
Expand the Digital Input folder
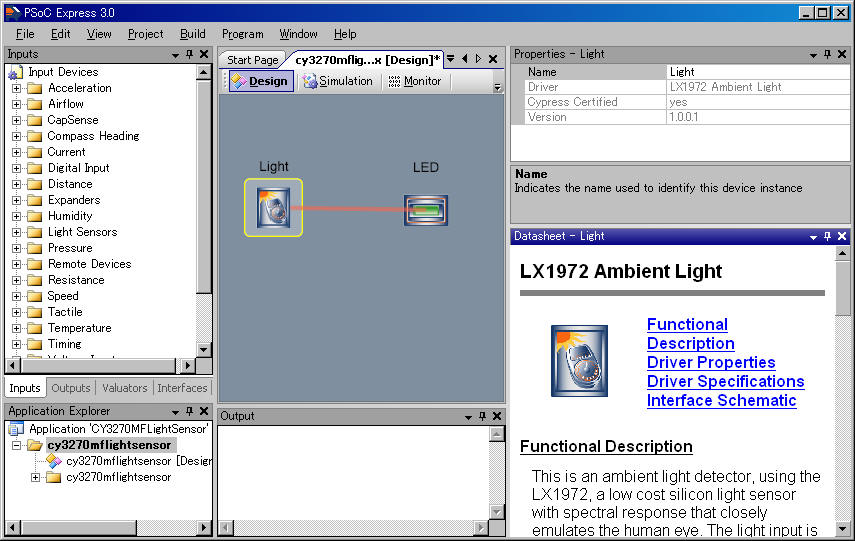(x=16, y=169)
